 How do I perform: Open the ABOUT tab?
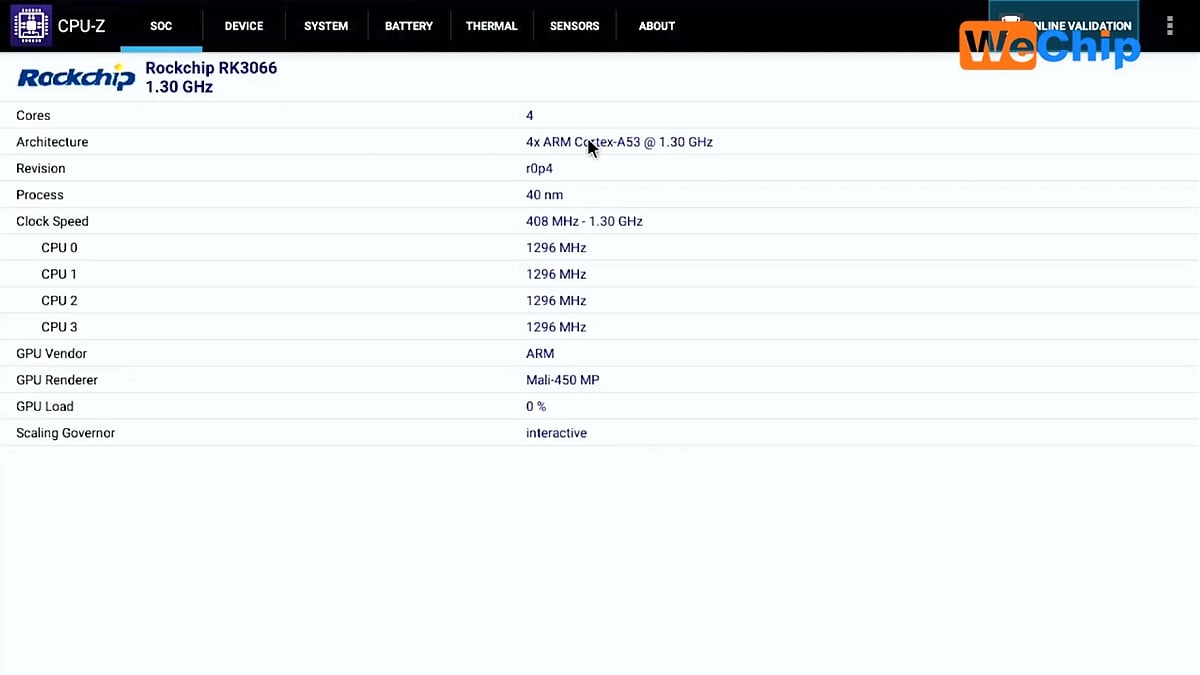(657, 26)
